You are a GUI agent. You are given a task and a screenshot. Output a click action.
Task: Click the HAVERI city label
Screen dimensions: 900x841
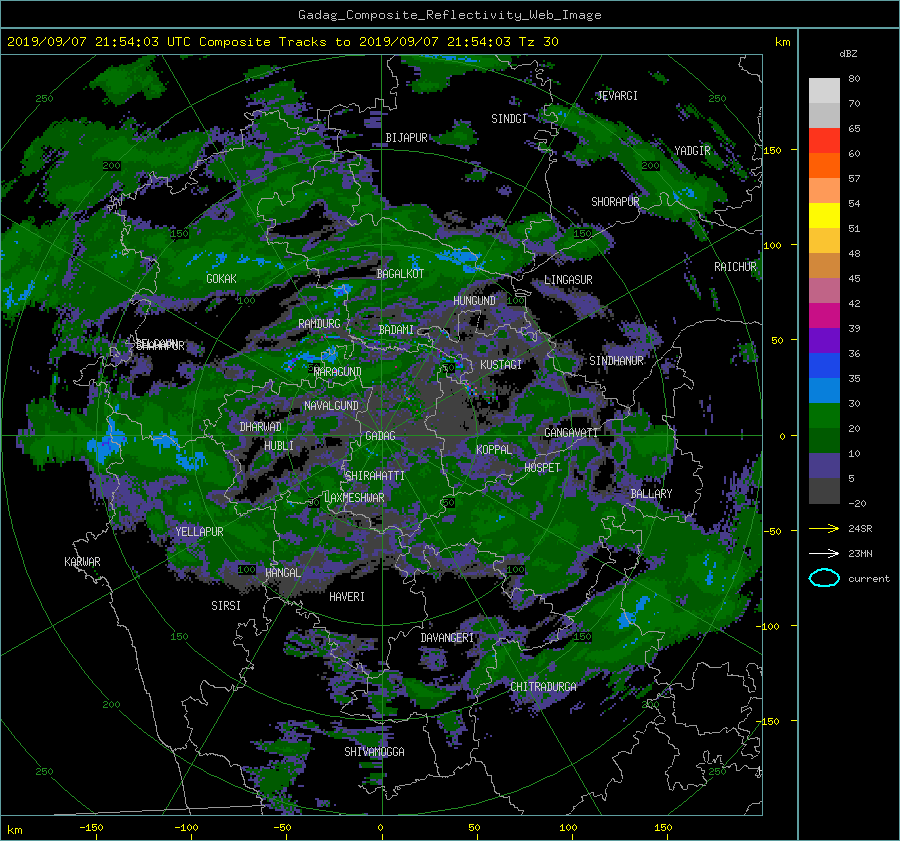pos(347,597)
